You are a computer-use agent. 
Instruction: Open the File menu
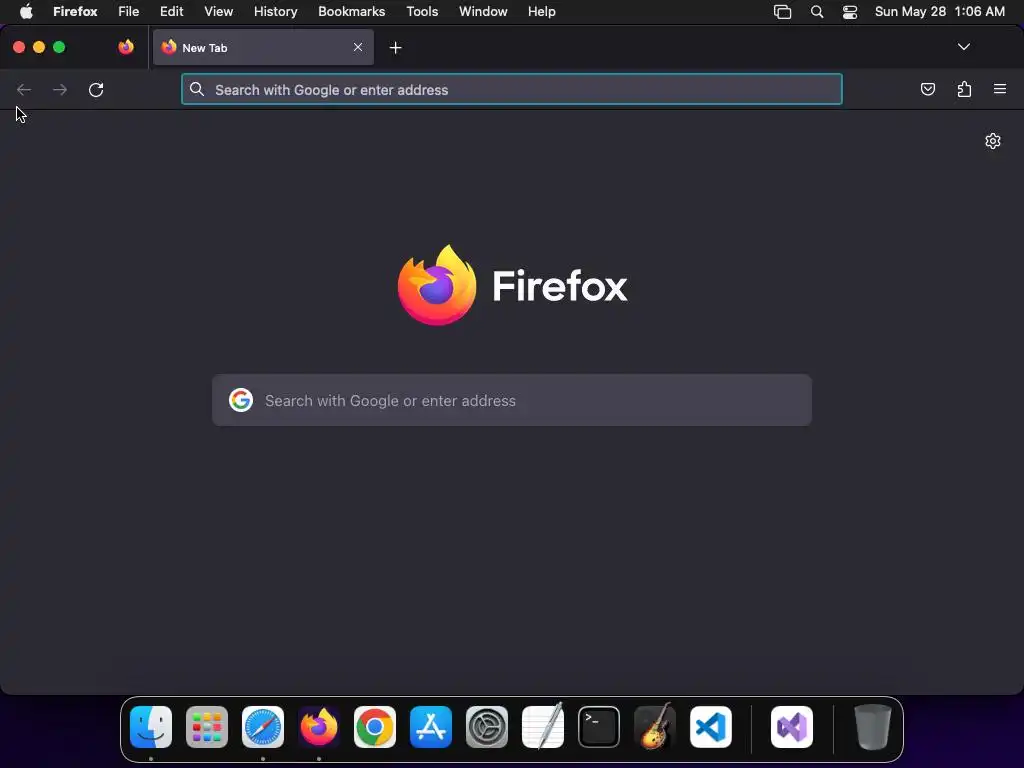point(129,11)
